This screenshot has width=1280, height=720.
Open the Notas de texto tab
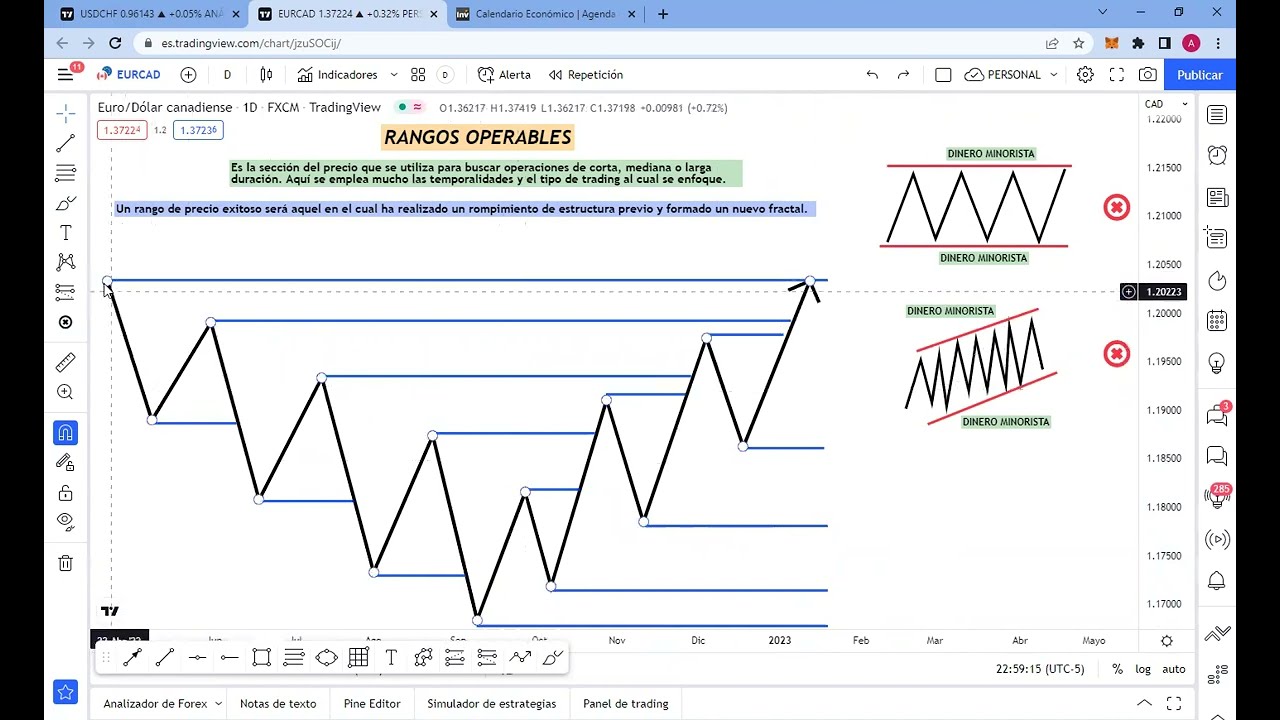point(278,704)
